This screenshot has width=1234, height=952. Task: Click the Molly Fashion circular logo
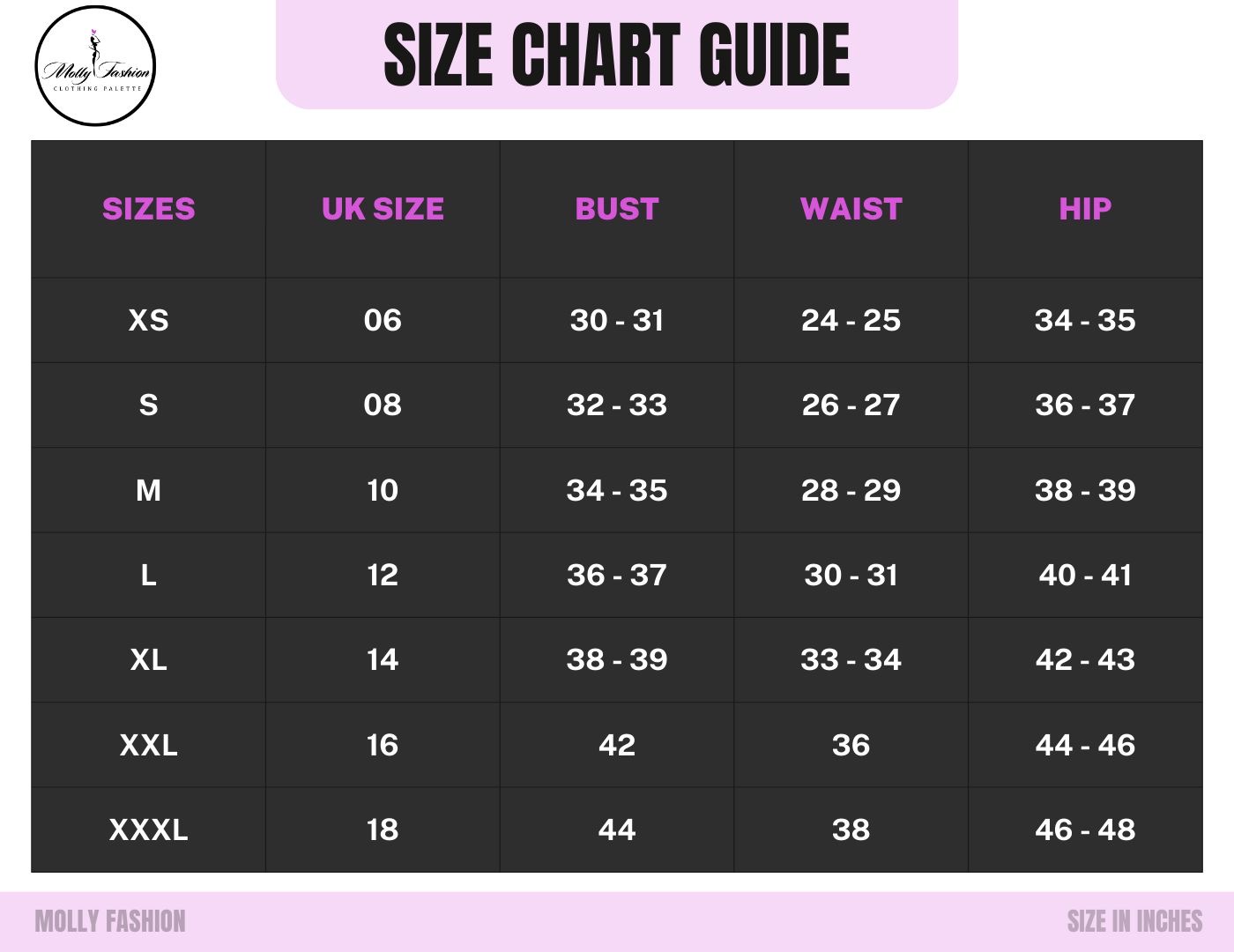point(95,66)
